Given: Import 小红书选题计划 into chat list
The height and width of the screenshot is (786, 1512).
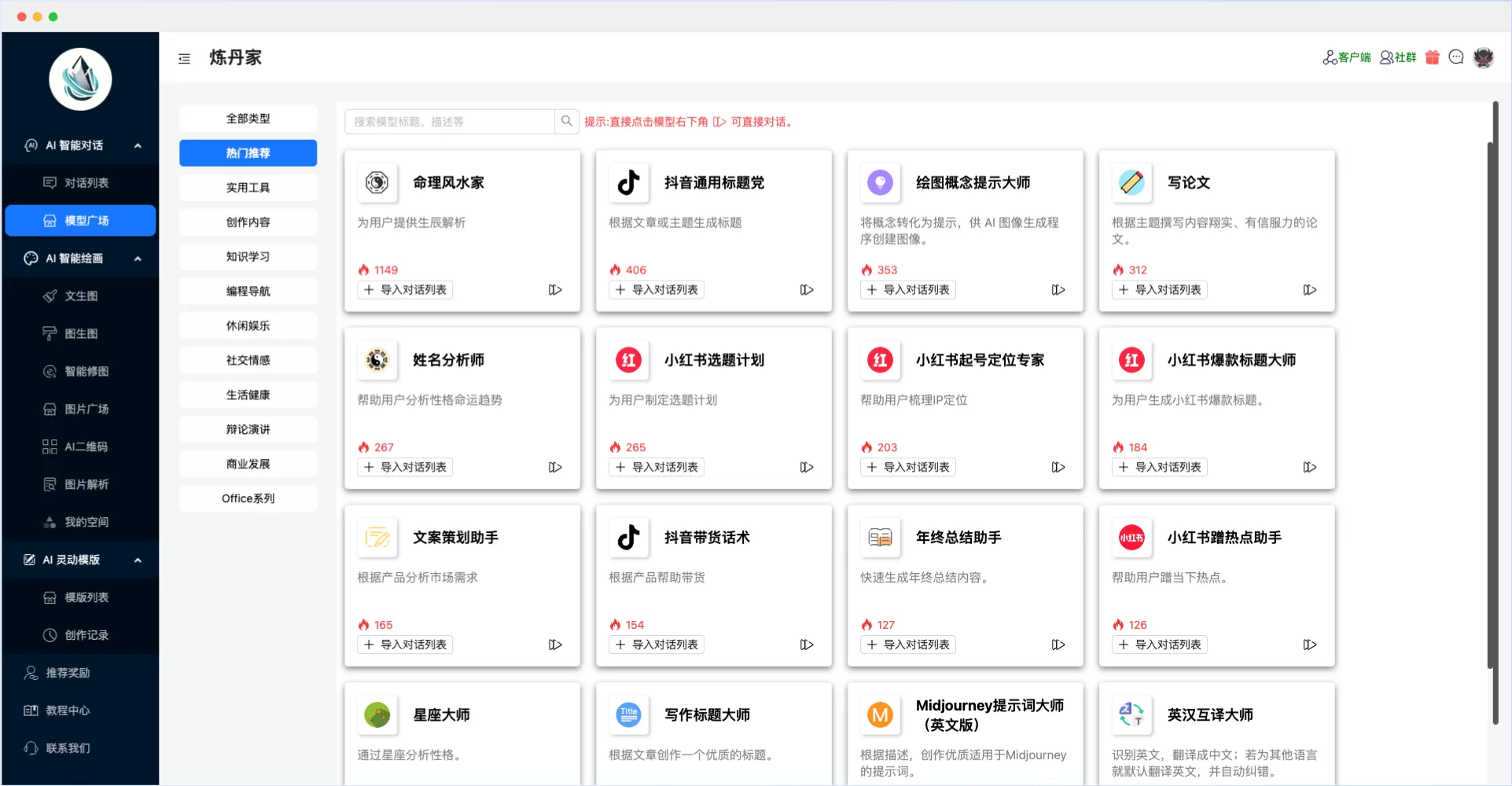Looking at the screenshot, I should pyautogui.click(x=657, y=468).
